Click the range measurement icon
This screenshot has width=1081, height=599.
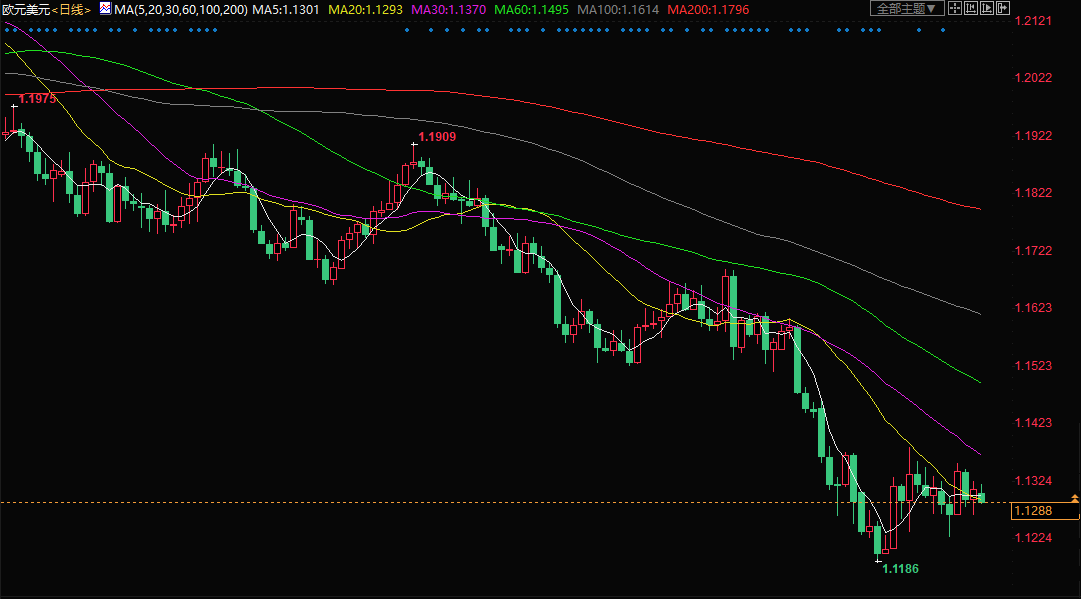point(972,9)
